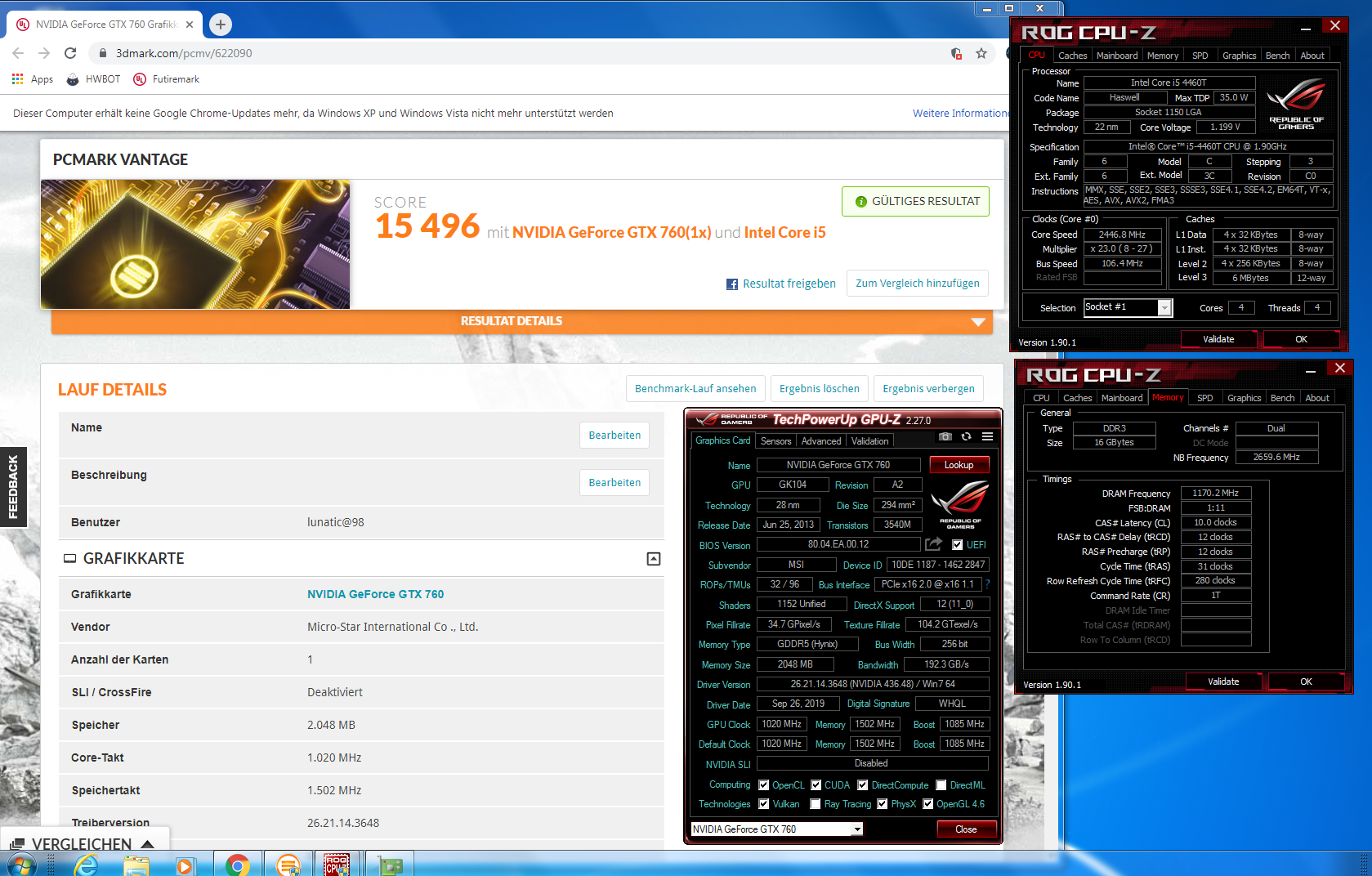Image resolution: width=1372 pixels, height=876 pixels.
Task: Open the SPD tab in the lower CPU-Z window
Action: pyautogui.click(x=1204, y=398)
